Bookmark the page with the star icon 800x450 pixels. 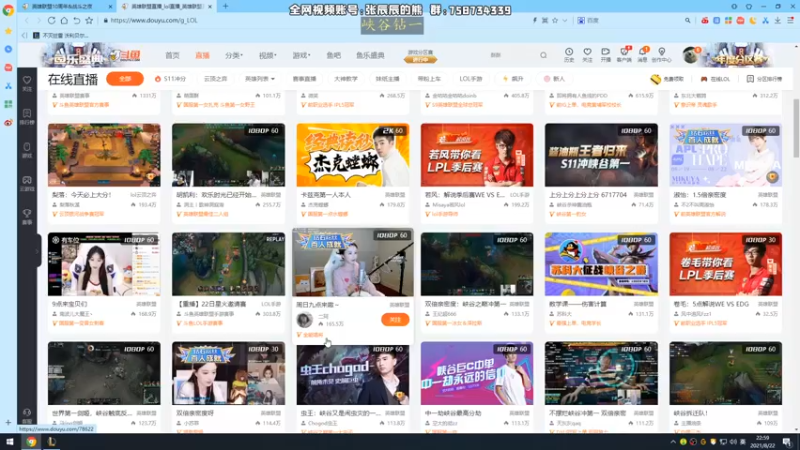[89, 20]
